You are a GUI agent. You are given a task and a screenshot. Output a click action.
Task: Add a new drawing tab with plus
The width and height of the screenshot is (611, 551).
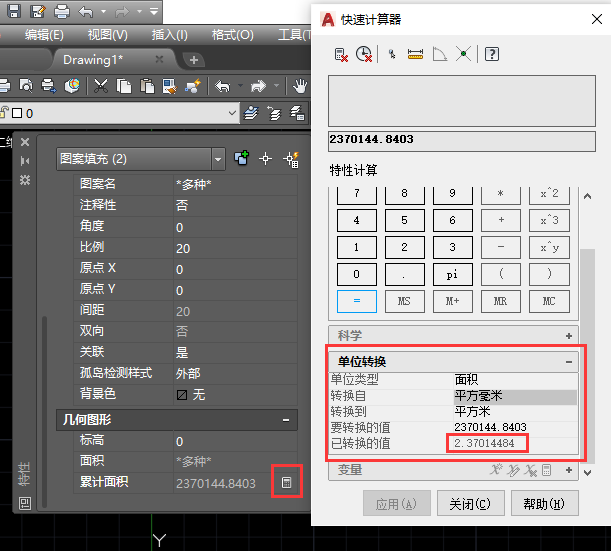tap(194, 60)
